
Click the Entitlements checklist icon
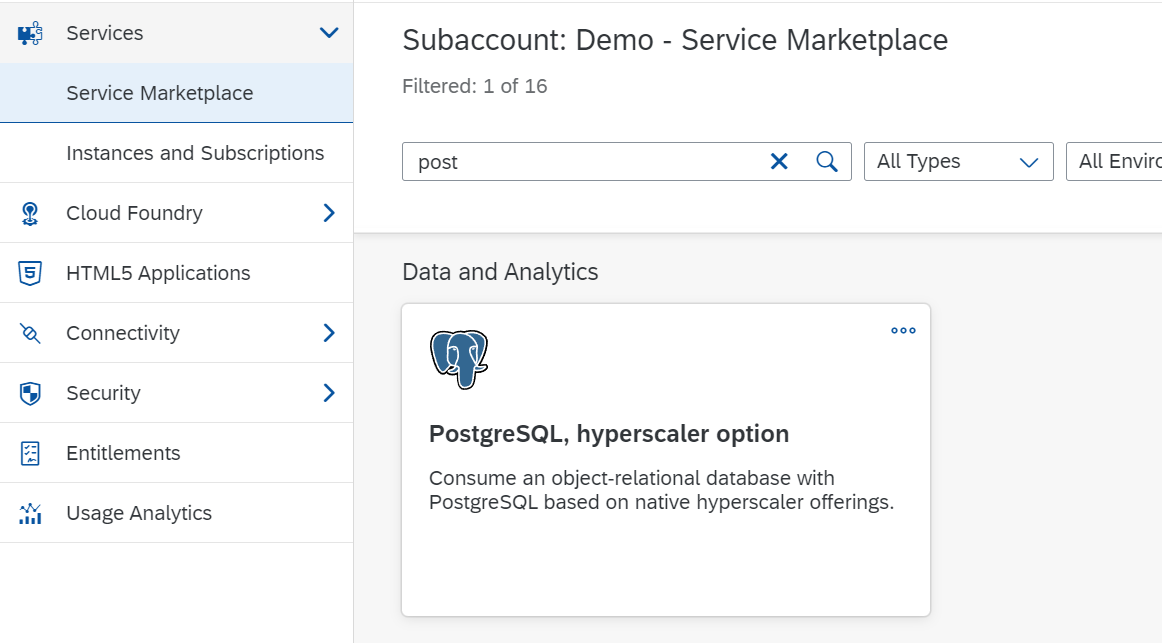(x=31, y=453)
